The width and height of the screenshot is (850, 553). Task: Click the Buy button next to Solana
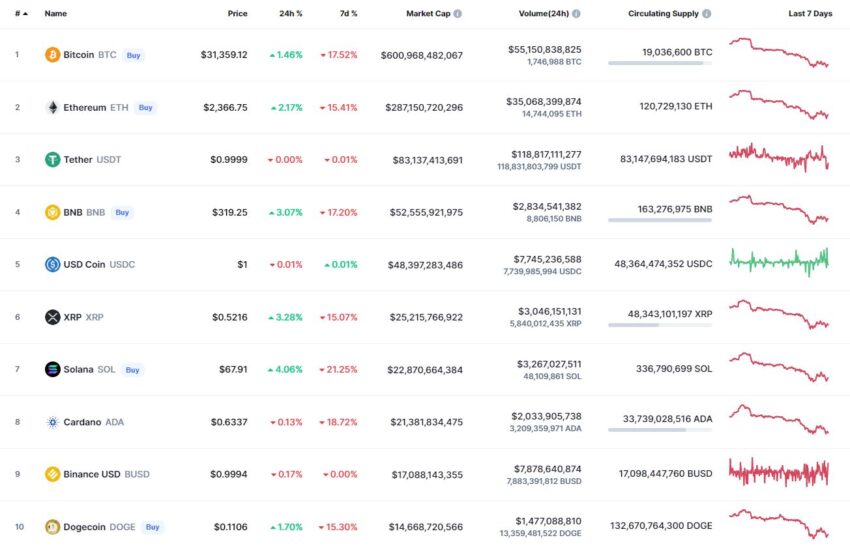pos(132,370)
